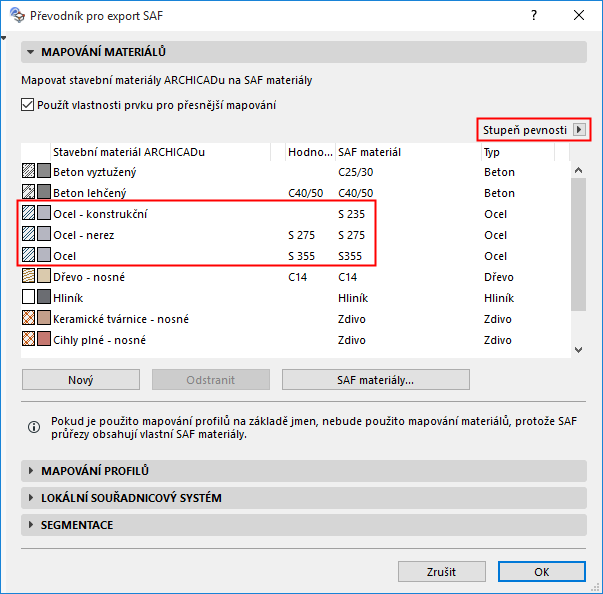Open the Stupeň pevnosti arrow menu
Screen dimensions: 603x594
[x=579, y=130]
